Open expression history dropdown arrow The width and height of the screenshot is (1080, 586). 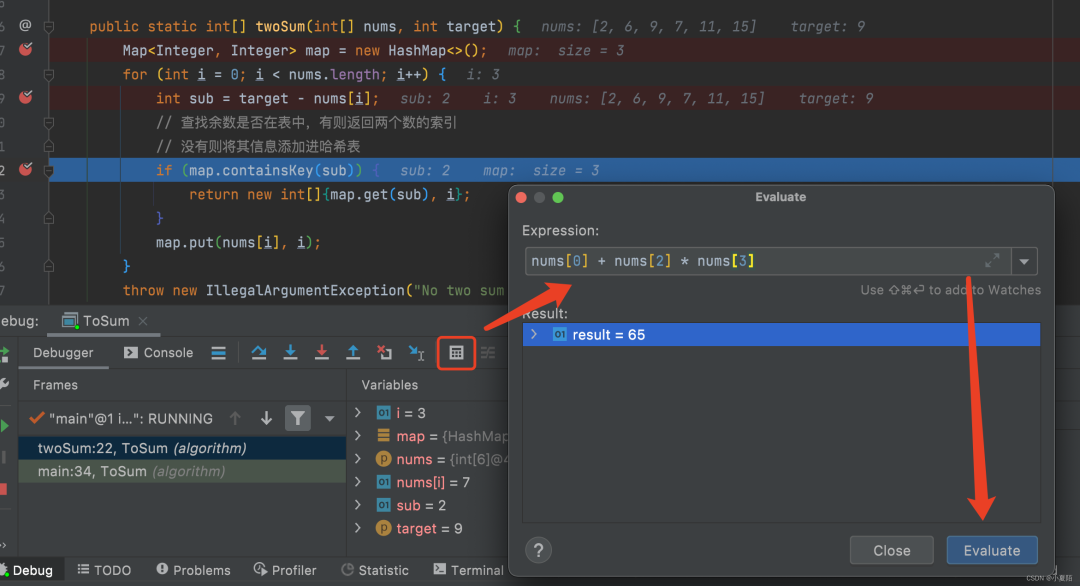click(x=1024, y=261)
